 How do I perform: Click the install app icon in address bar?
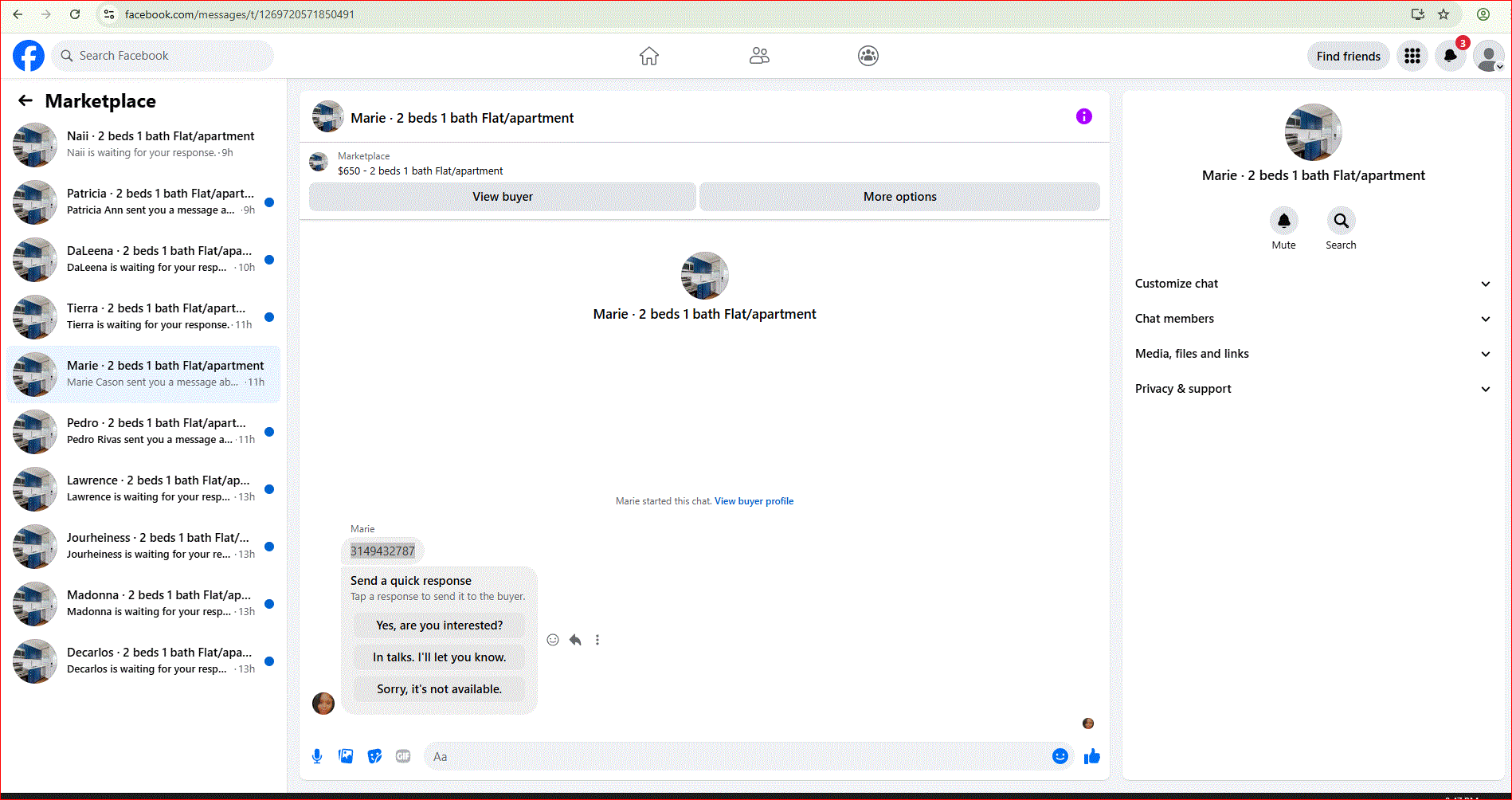pos(1417,14)
